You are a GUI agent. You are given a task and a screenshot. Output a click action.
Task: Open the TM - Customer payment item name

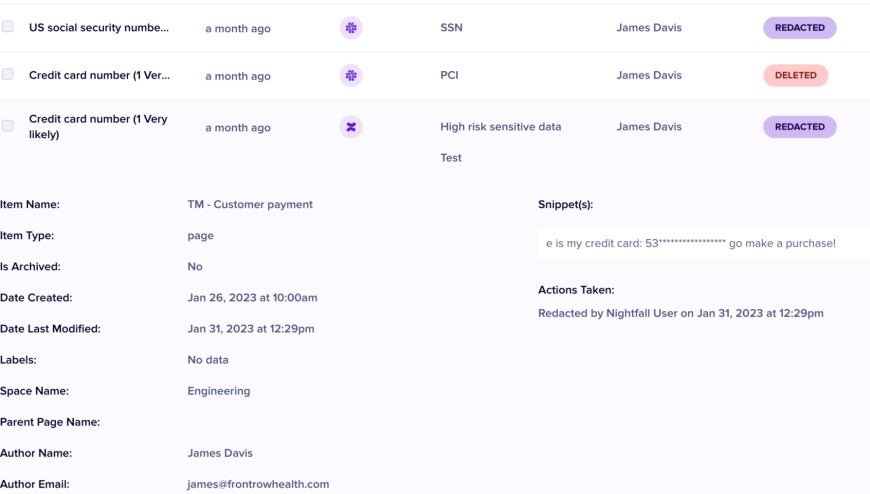click(250, 204)
